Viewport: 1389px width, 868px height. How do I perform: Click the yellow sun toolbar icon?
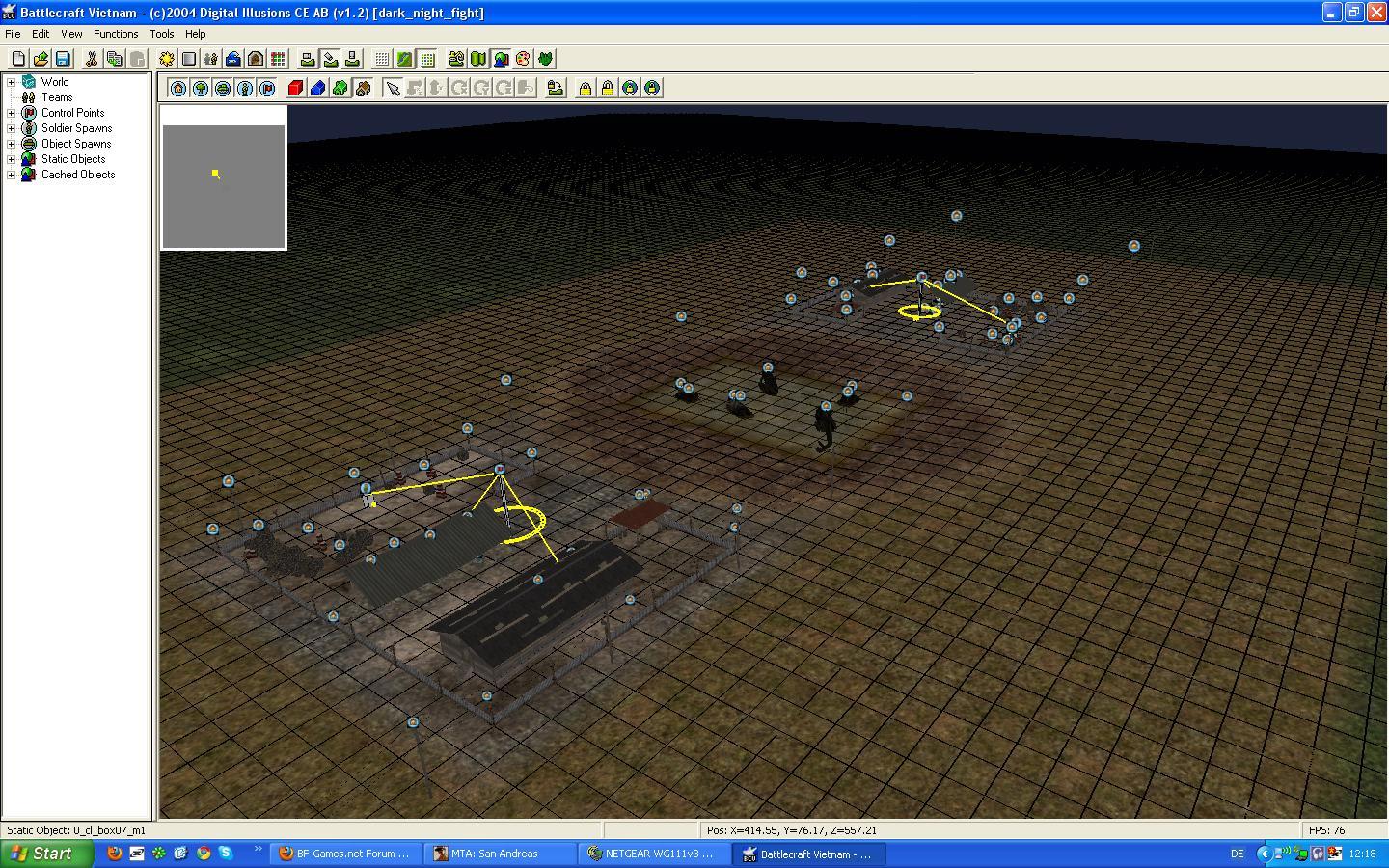point(167,59)
